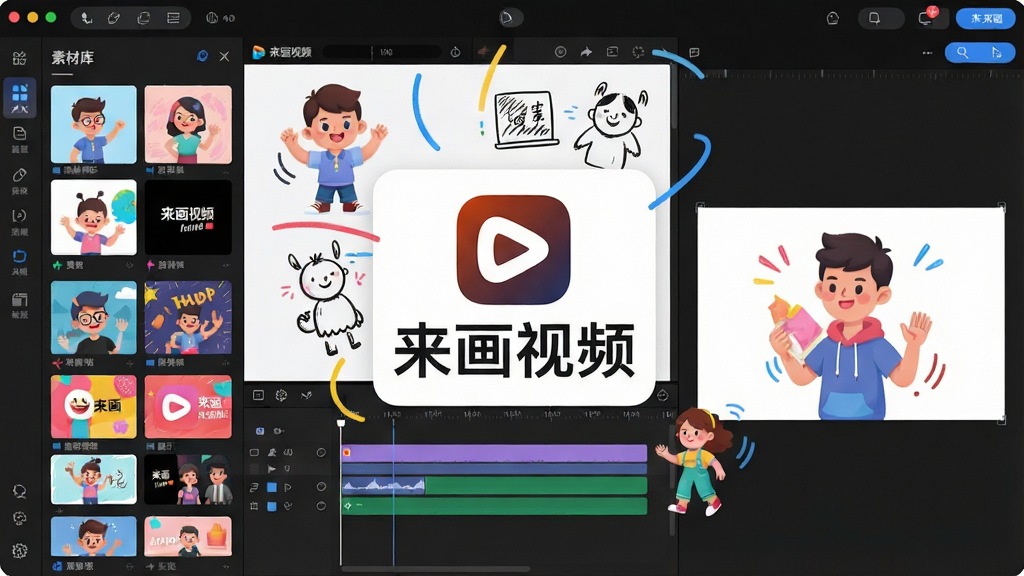Toggle the circle switch on waveform track row
1024x576 pixels.
tap(321, 487)
